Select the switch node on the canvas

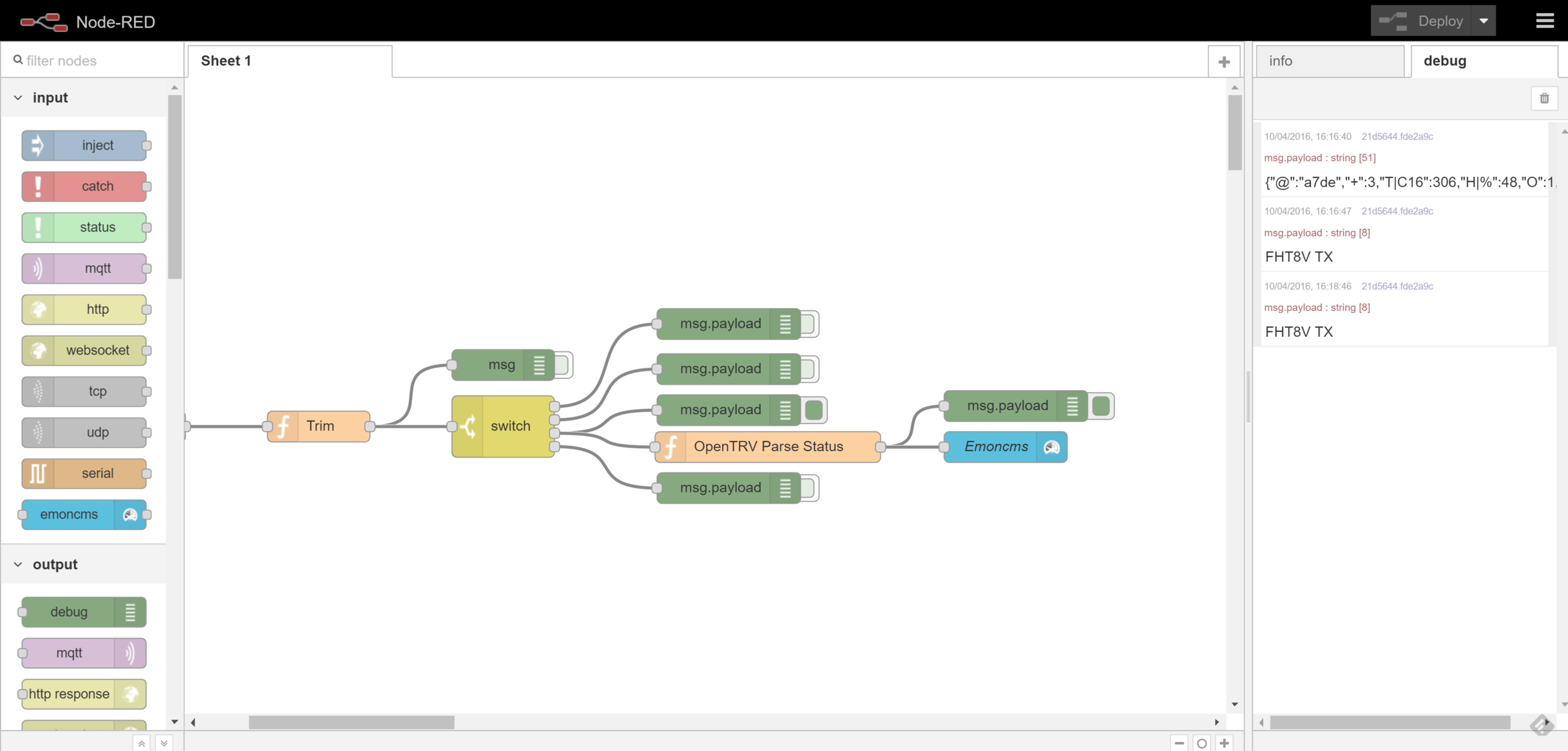coord(503,427)
